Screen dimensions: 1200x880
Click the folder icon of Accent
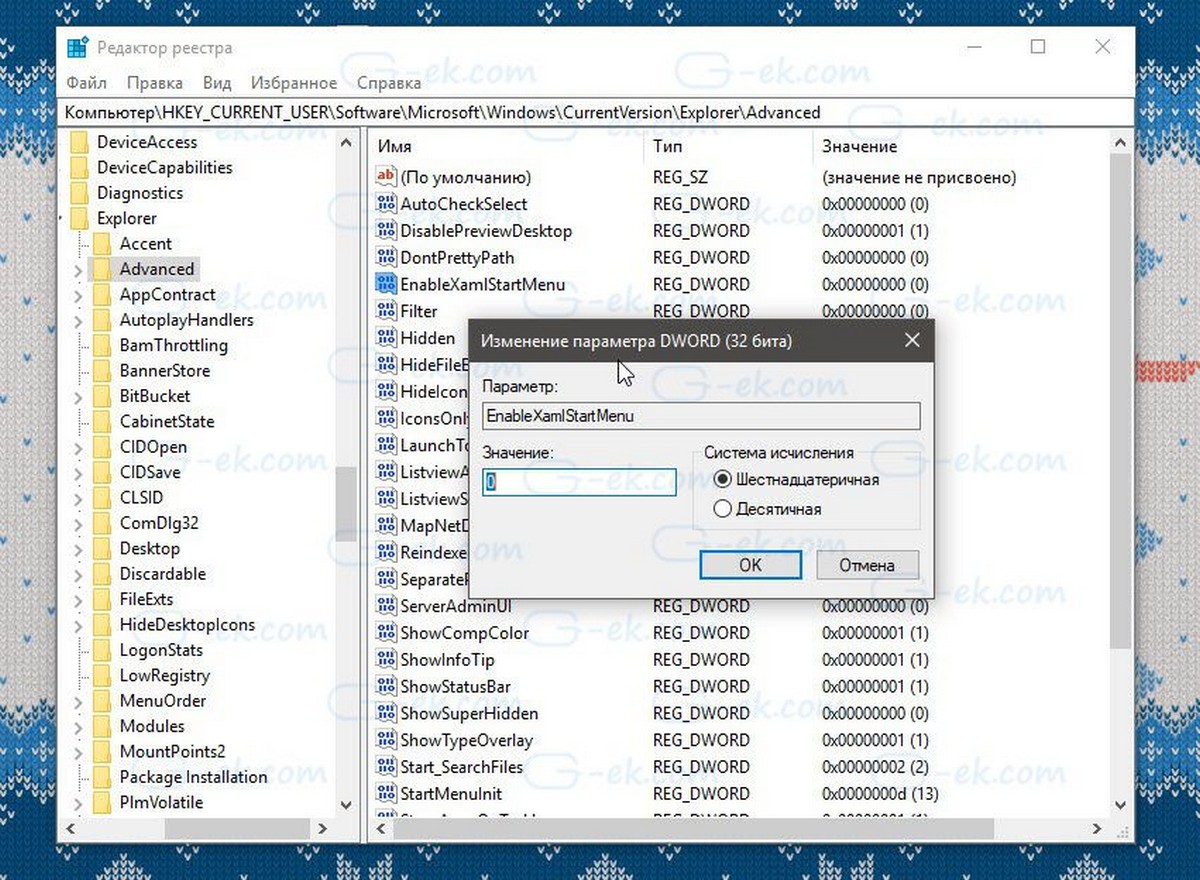coord(101,244)
